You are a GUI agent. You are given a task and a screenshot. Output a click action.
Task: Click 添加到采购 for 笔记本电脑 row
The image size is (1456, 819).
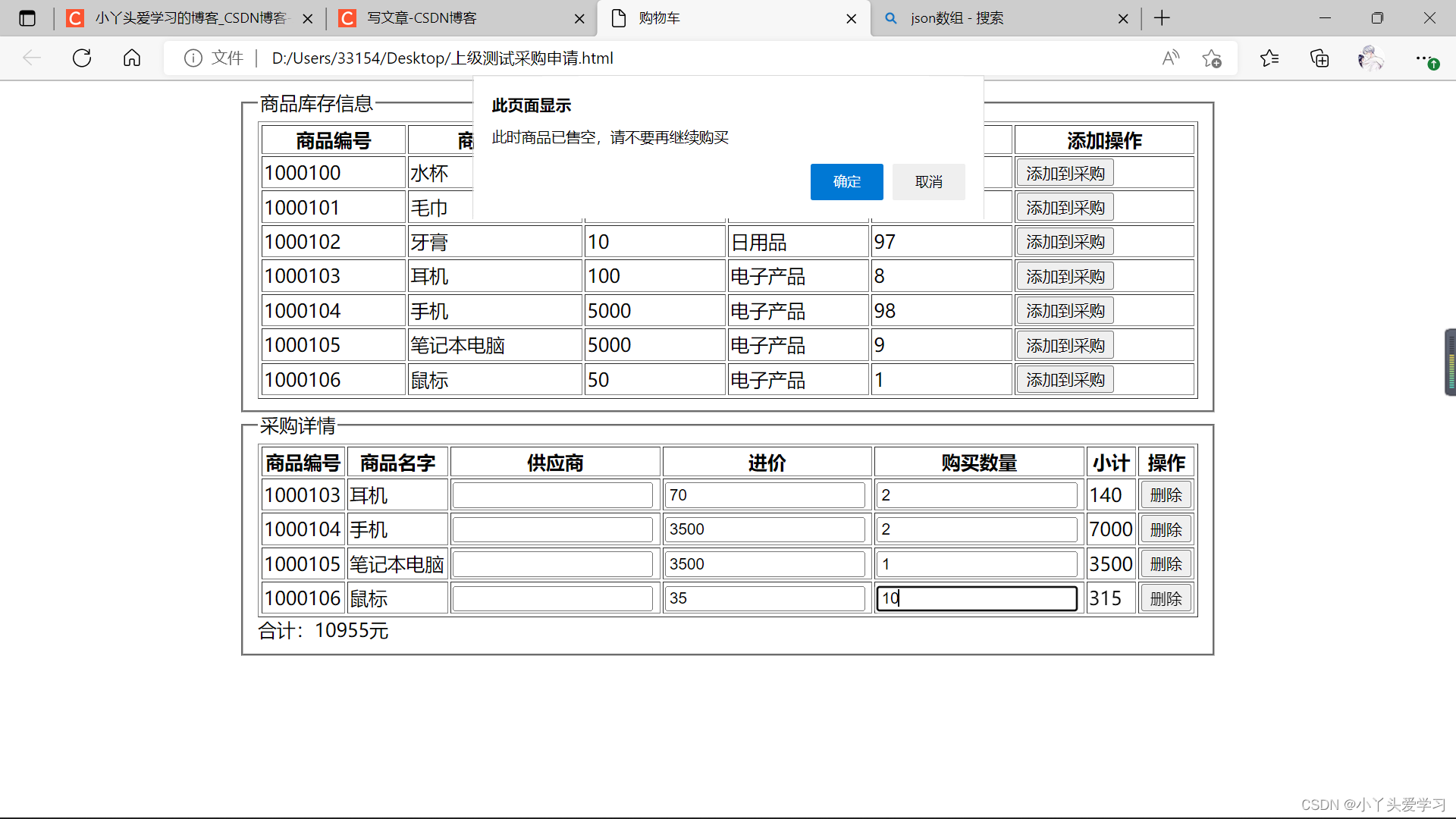coord(1065,346)
